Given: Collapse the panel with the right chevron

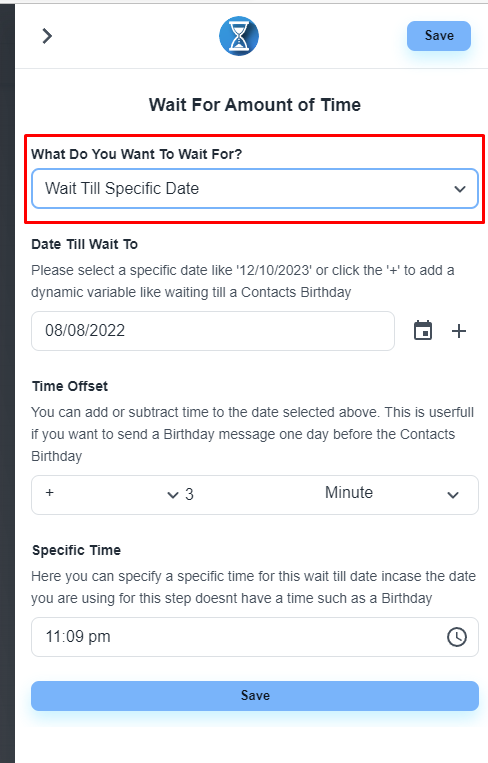Looking at the screenshot, I should pyautogui.click(x=47, y=36).
